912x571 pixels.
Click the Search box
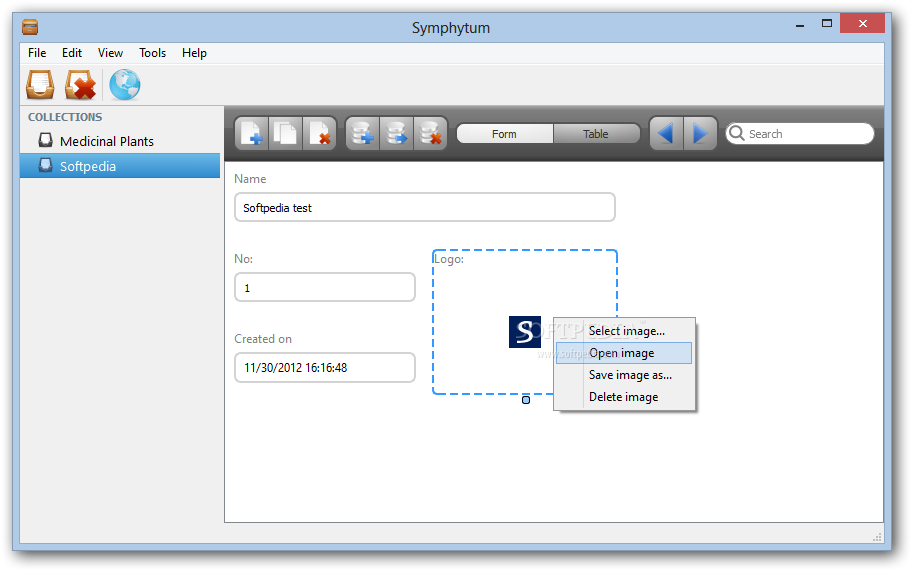coord(800,134)
